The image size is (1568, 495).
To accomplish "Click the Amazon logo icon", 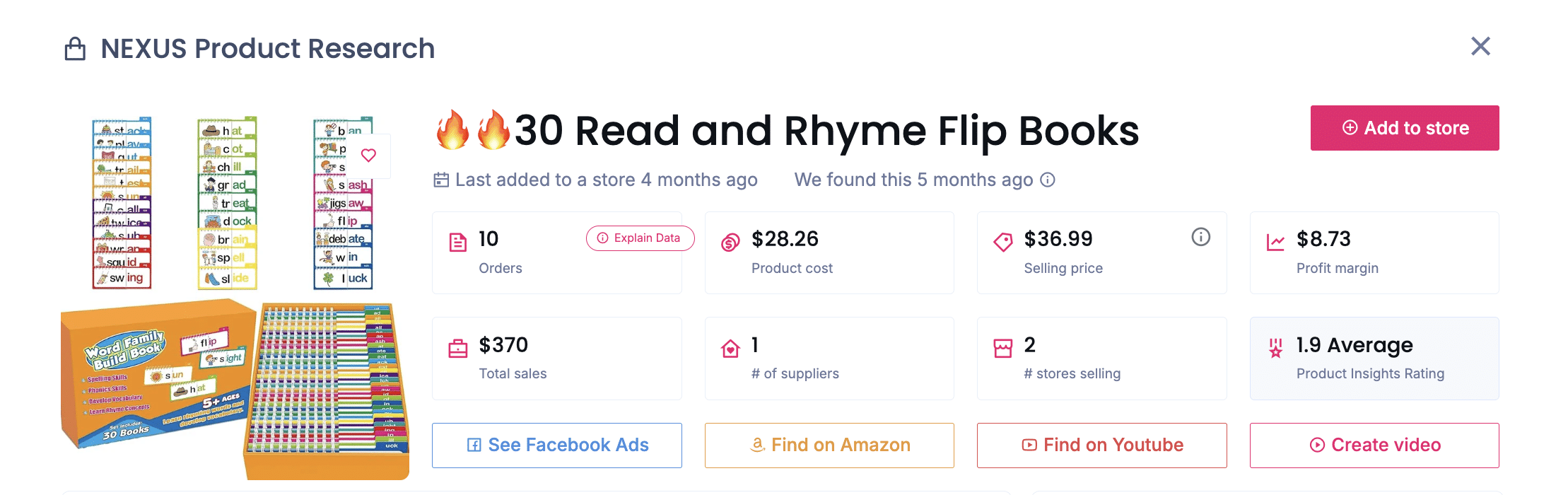I will coord(756,445).
